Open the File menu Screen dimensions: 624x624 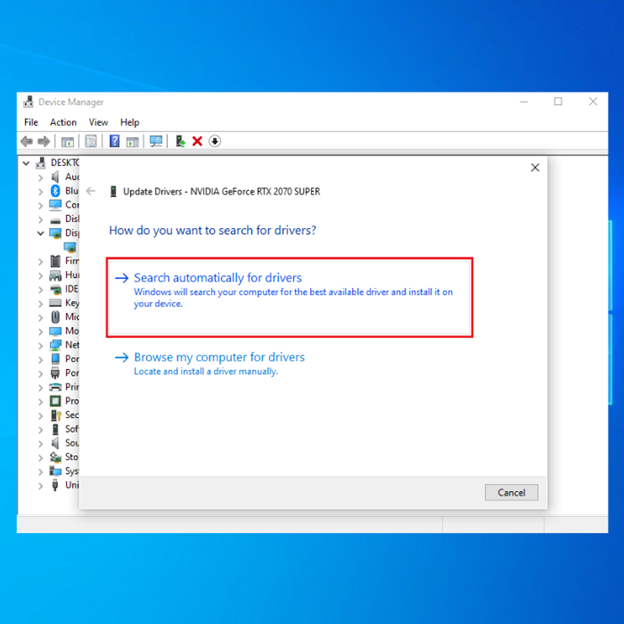[x=31, y=122]
